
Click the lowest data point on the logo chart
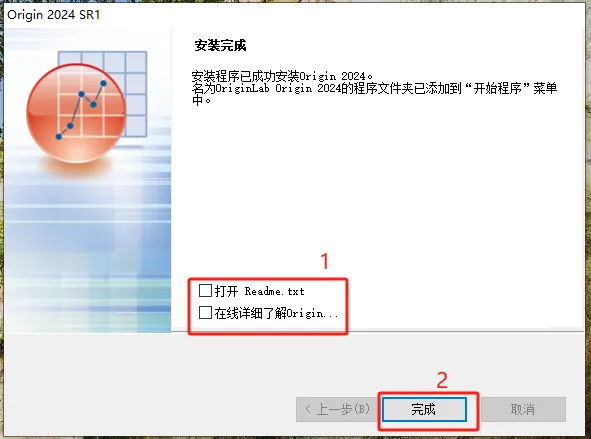pyautogui.click(x=59, y=136)
